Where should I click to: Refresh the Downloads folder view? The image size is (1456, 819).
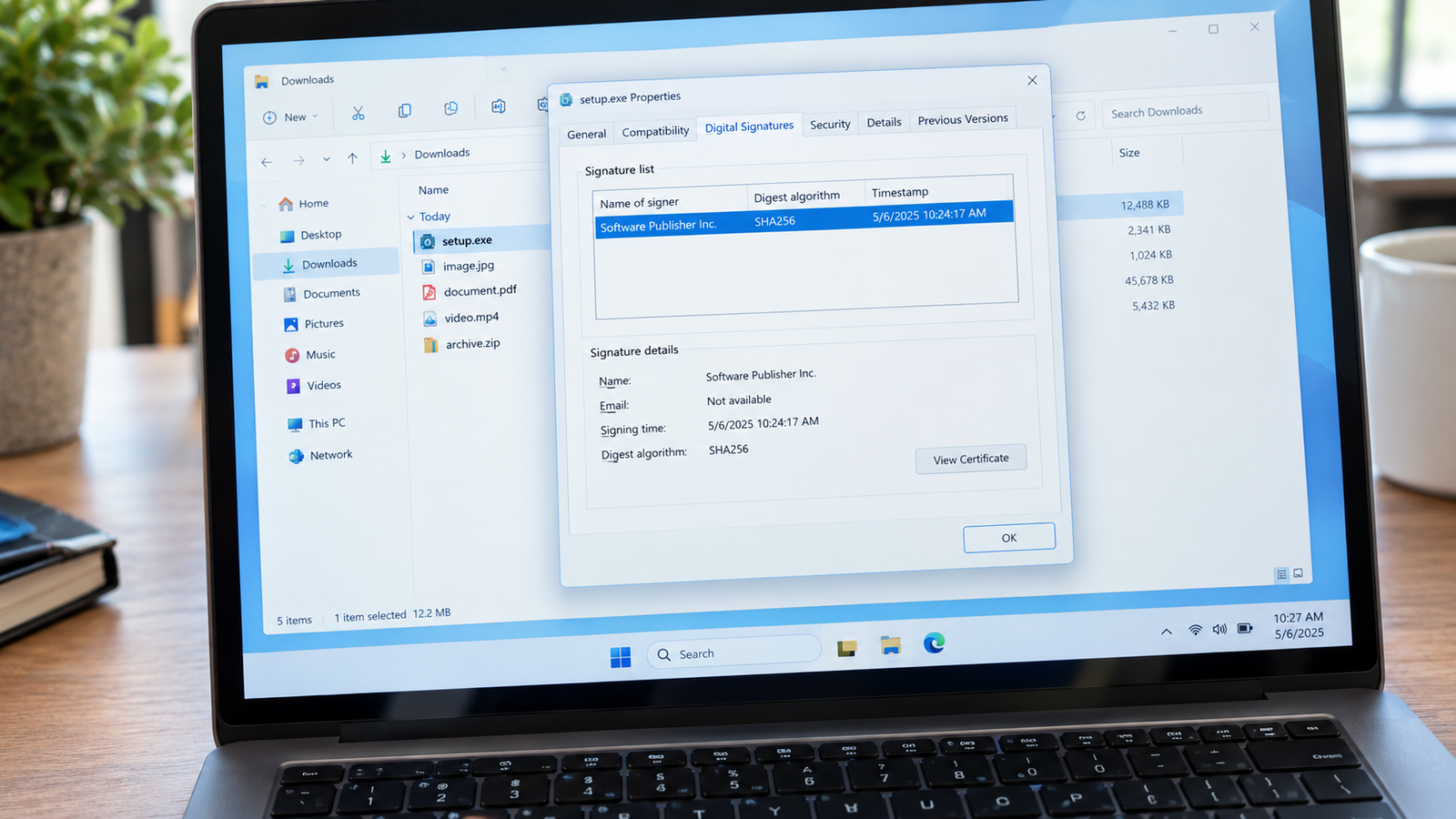(x=1080, y=116)
